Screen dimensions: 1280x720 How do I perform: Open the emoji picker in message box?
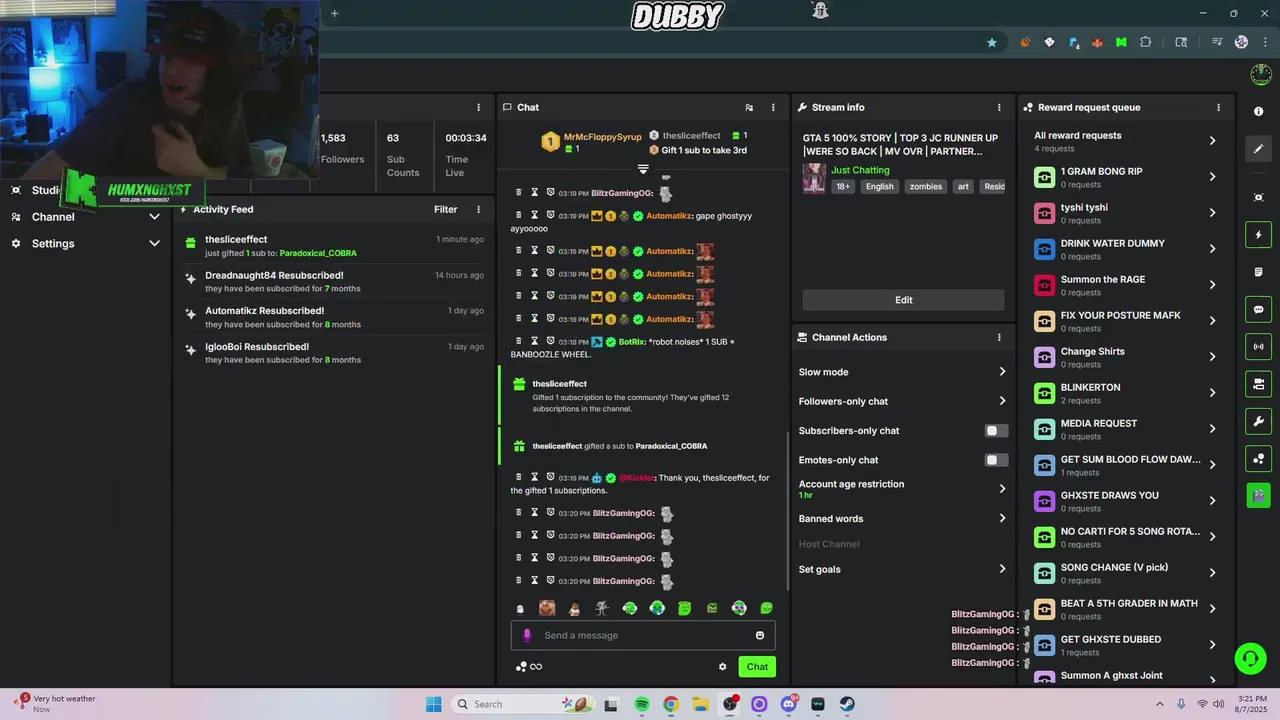pos(760,635)
